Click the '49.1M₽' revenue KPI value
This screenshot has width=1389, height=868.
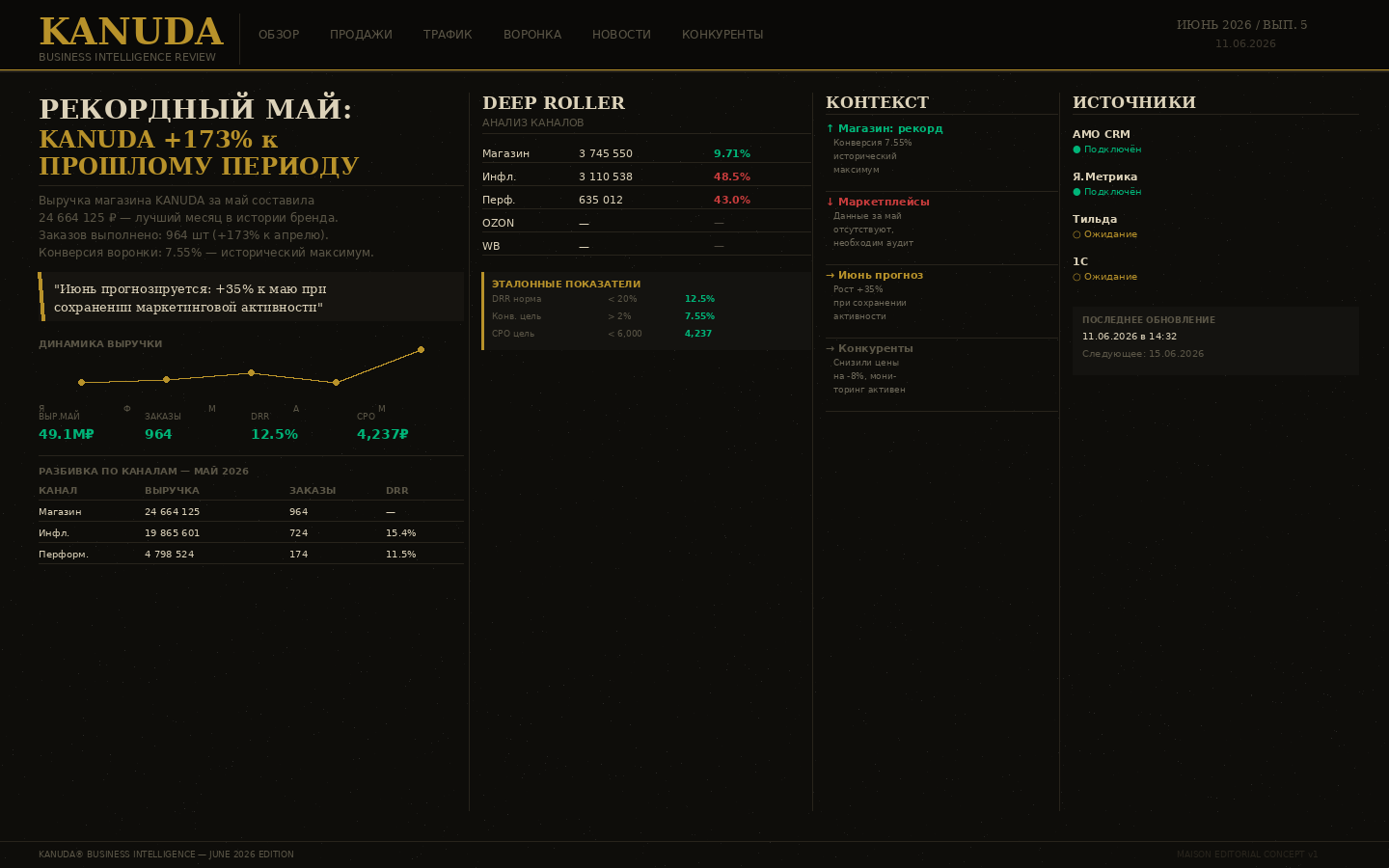[x=67, y=434]
